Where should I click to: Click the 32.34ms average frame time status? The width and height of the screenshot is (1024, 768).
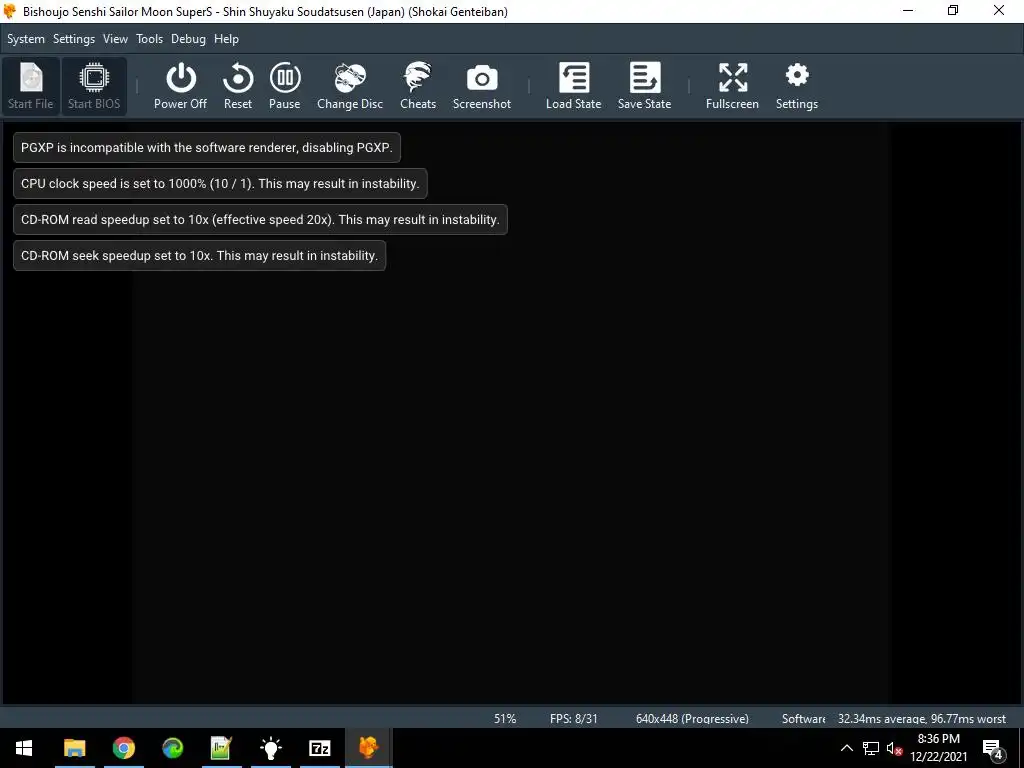(x=921, y=718)
